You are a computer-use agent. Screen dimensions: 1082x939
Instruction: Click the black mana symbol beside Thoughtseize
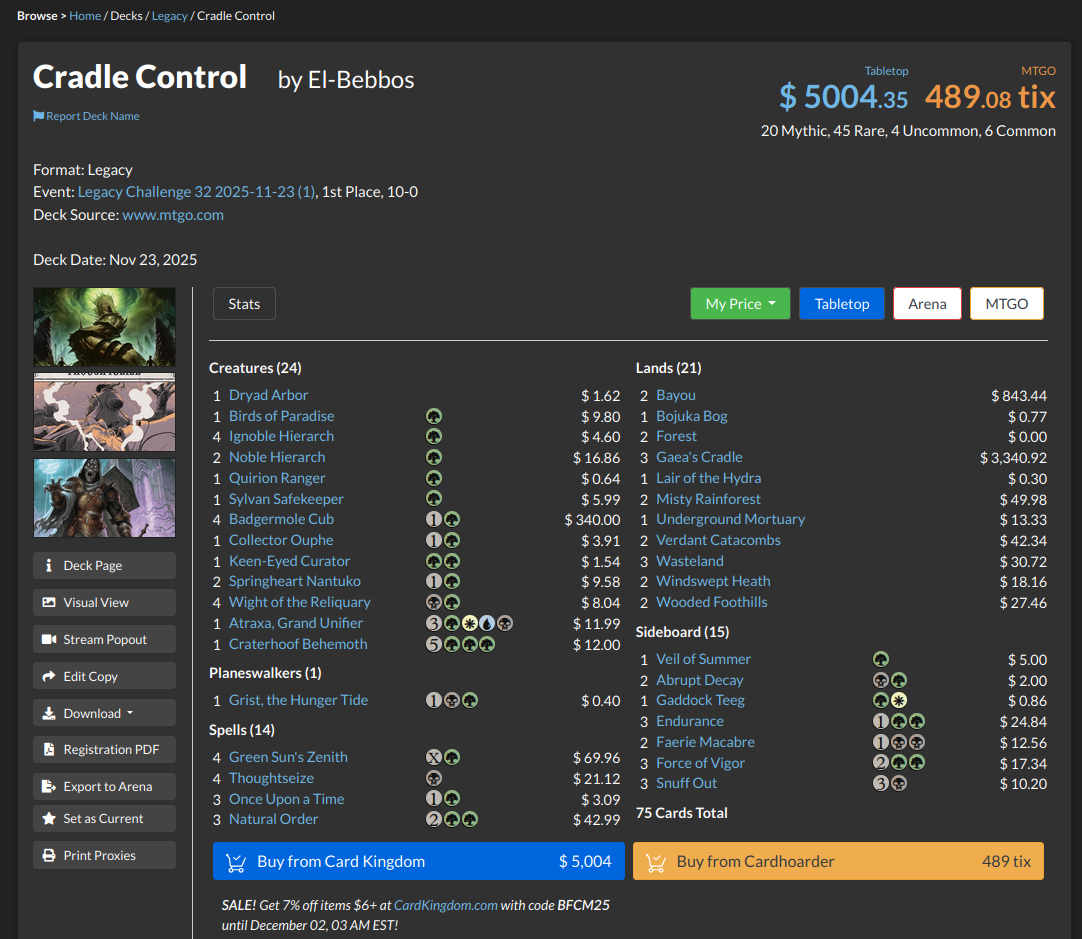tap(433, 778)
